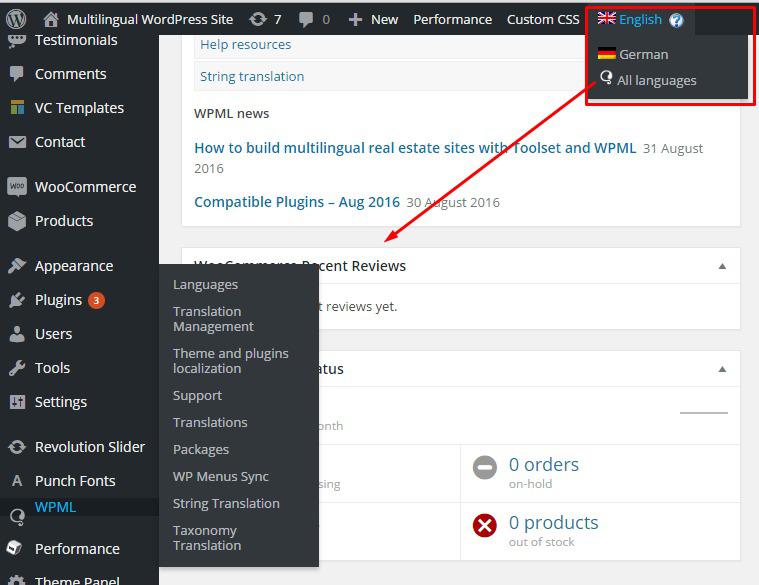Image resolution: width=759 pixels, height=585 pixels.
Task: Choose All languages in language dropdown
Action: 656,80
